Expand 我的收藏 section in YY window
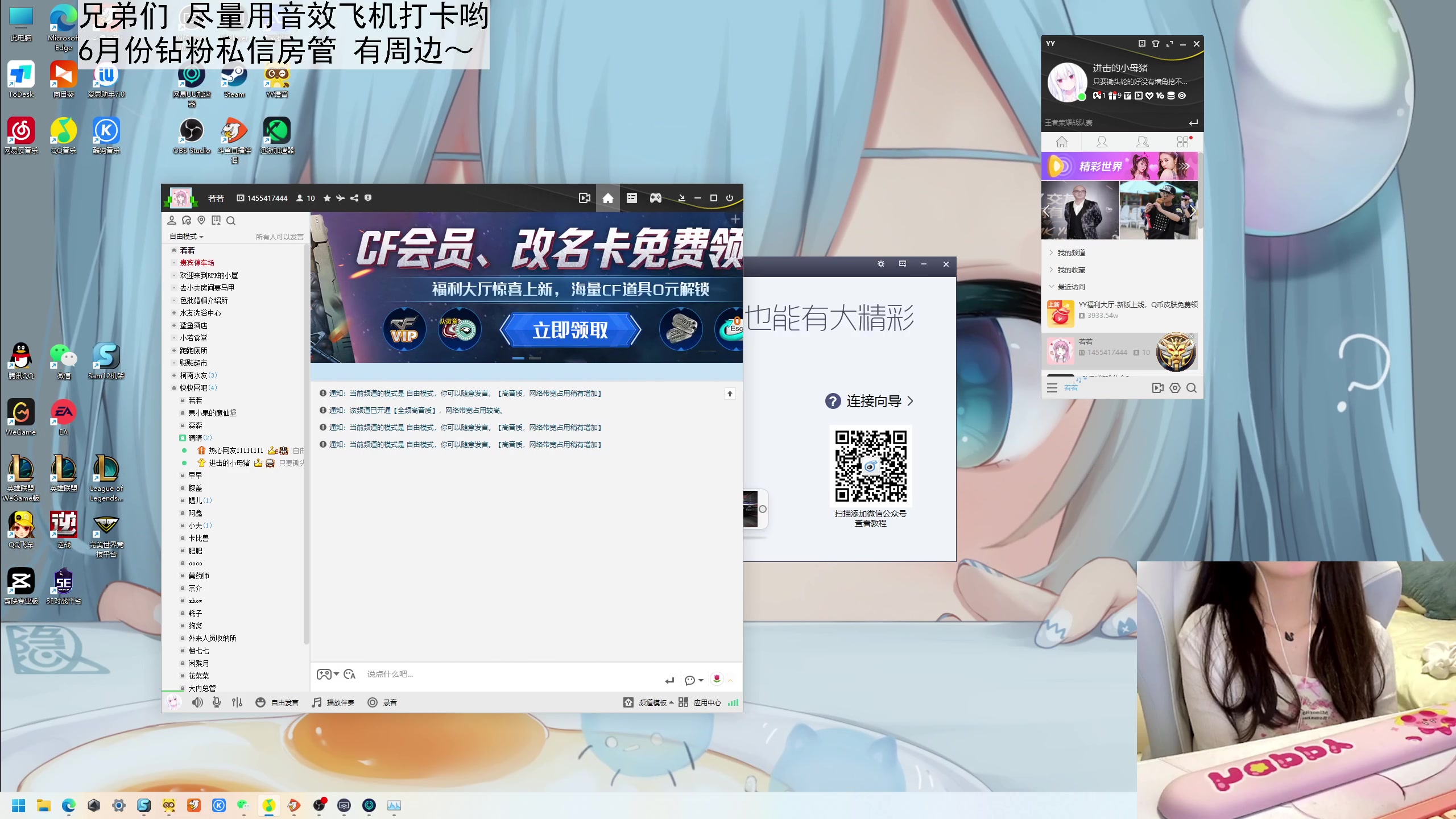The image size is (1456, 819). pyautogui.click(x=1071, y=270)
